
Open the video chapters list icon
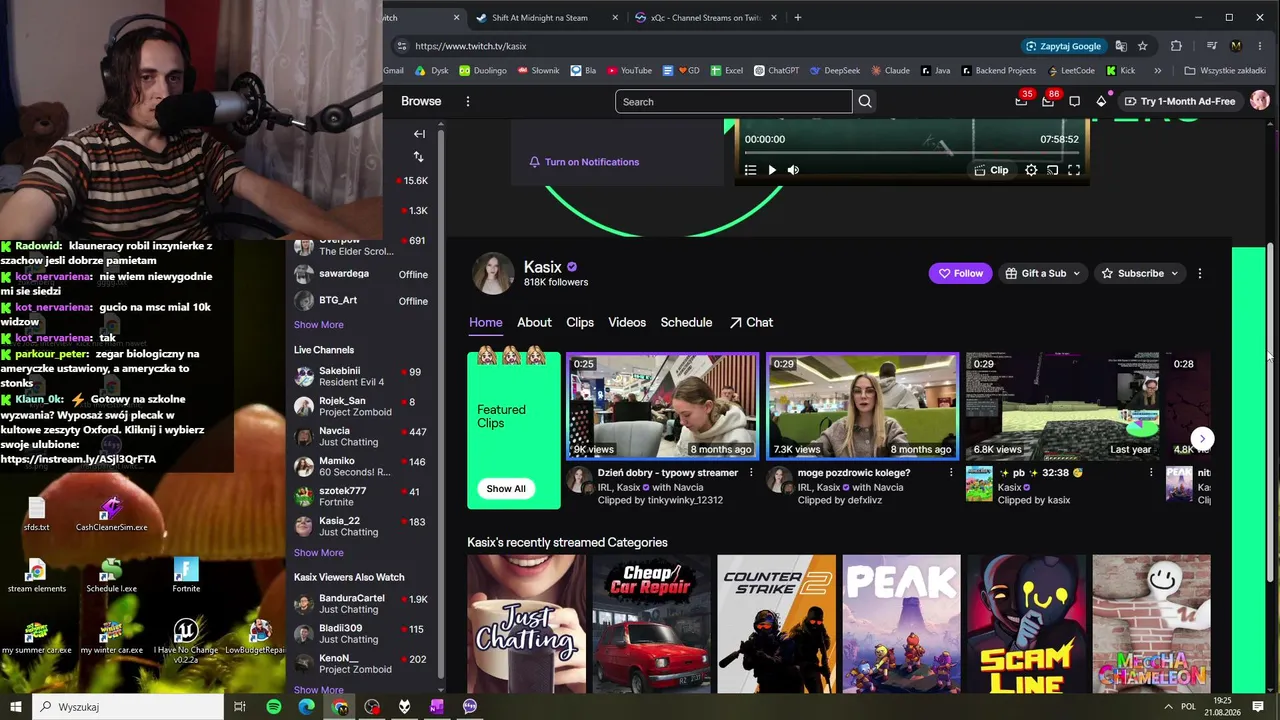(750, 170)
